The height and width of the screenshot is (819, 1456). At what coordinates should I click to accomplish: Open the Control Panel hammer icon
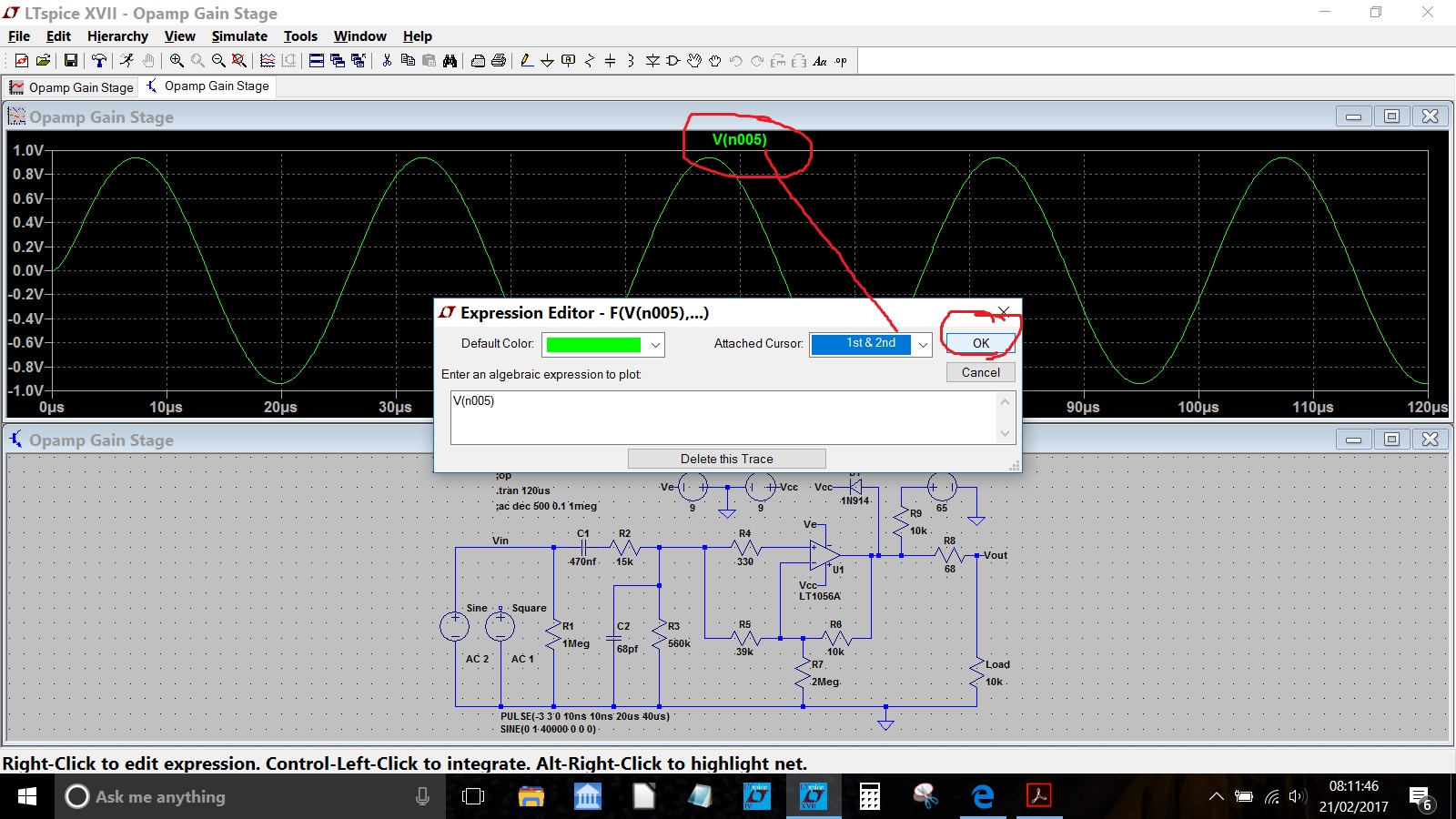(98, 61)
